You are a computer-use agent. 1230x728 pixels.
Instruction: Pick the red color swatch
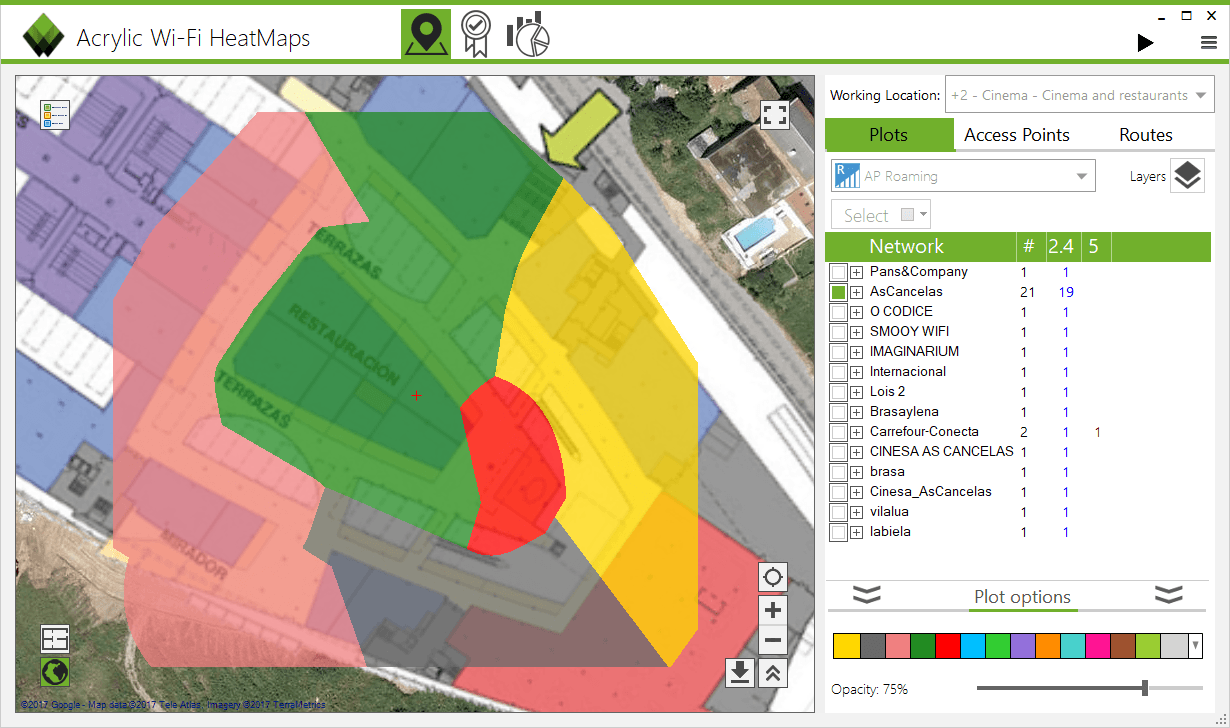[947, 646]
